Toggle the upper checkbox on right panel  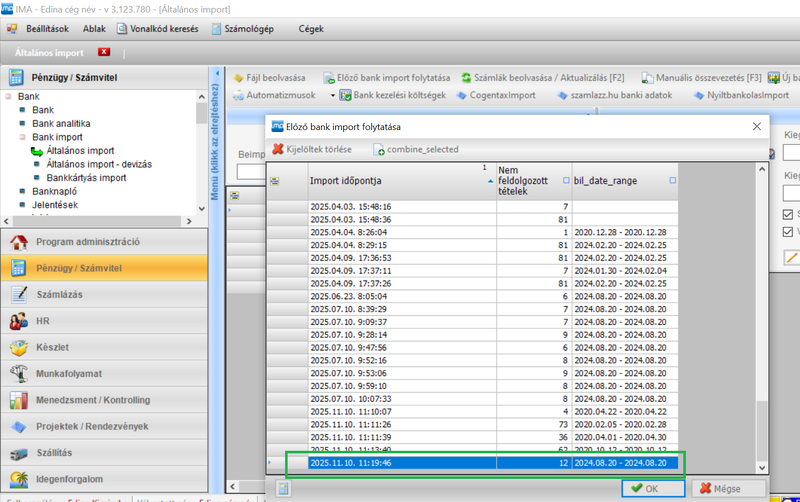click(x=788, y=215)
